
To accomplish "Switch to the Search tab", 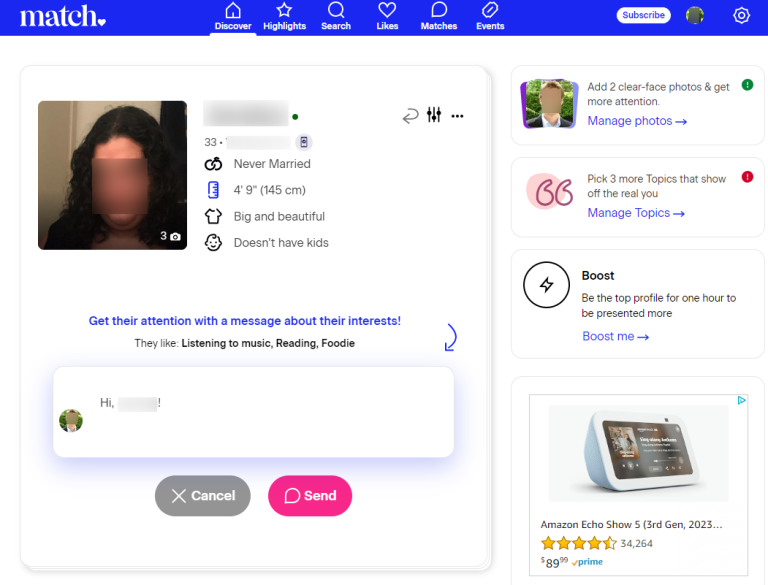I will click(336, 17).
